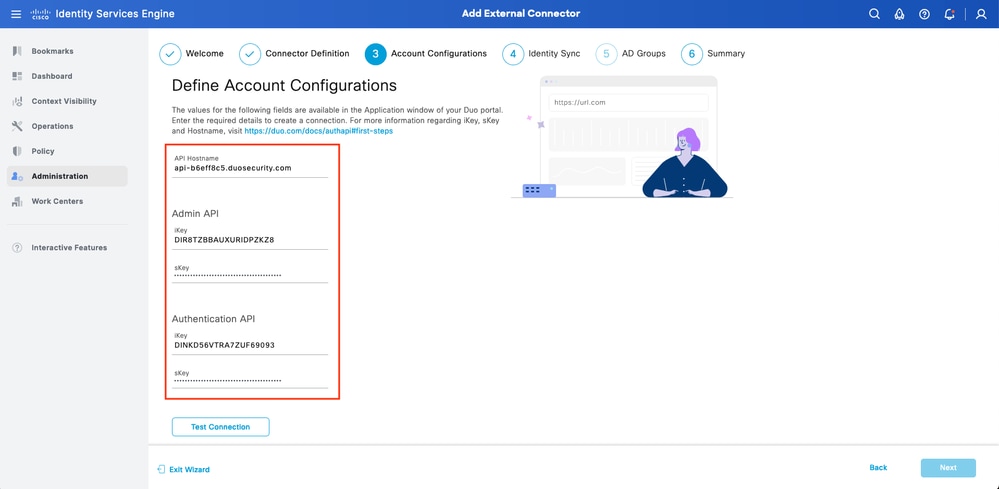Click the API Hostname input field

pyautogui.click(x=250, y=166)
